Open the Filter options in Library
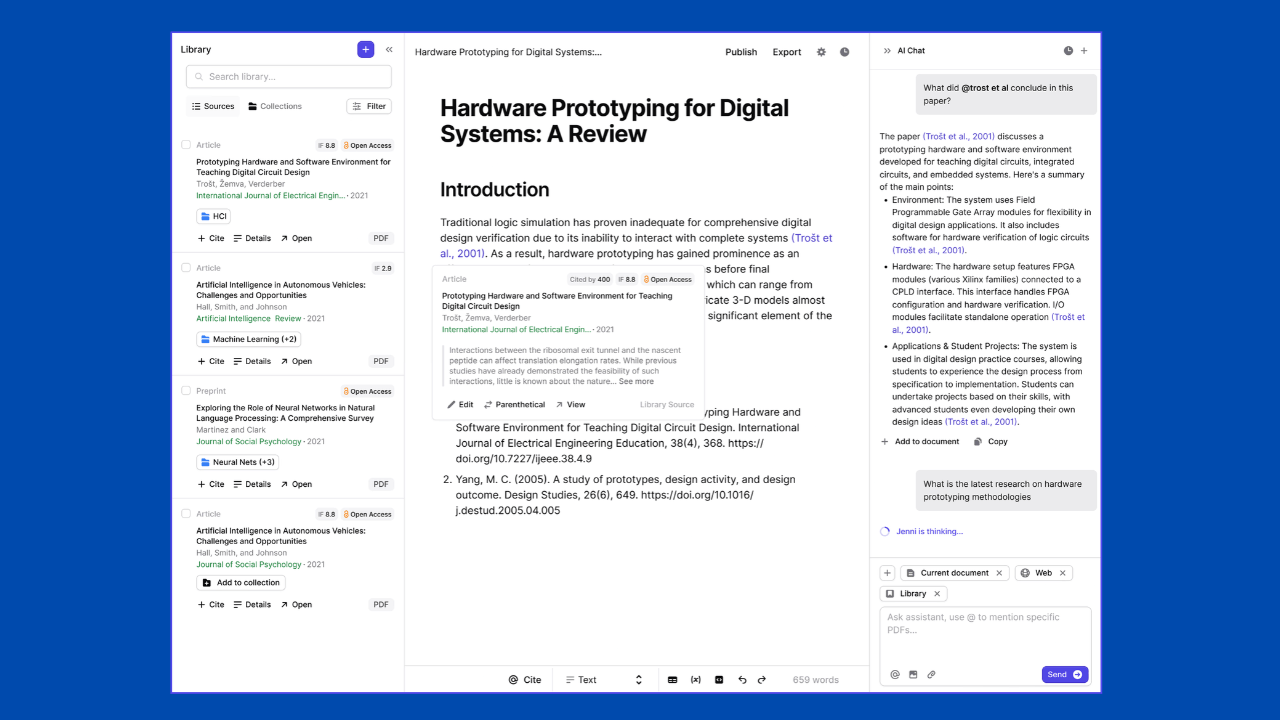The width and height of the screenshot is (1280, 720). click(x=369, y=106)
